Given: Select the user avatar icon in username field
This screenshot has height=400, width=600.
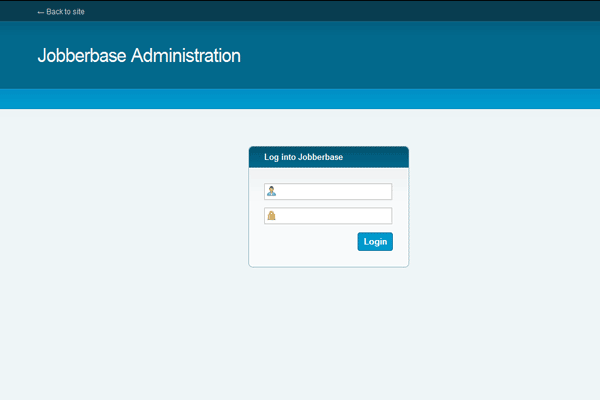Looking at the screenshot, I should [x=271, y=192].
